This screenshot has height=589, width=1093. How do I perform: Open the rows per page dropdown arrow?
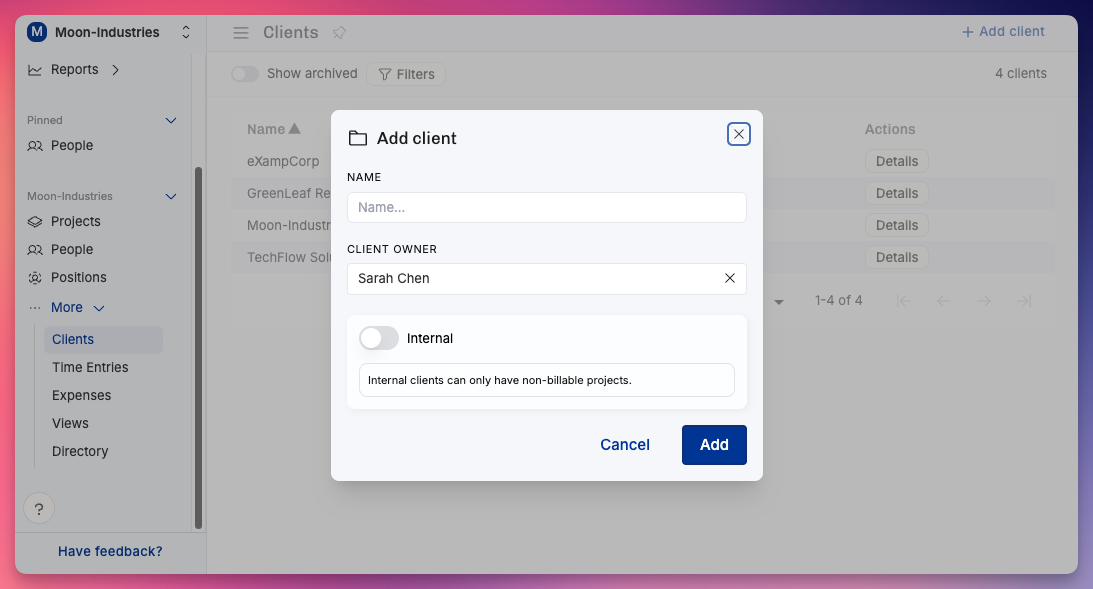pos(779,302)
